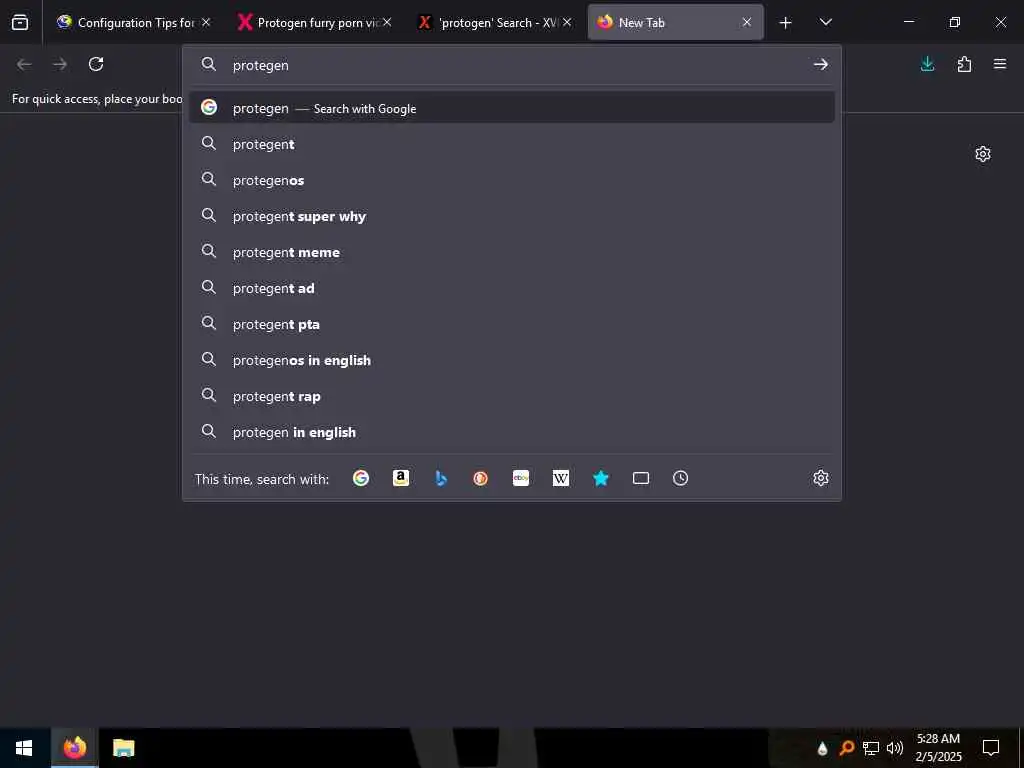The image size is (1024, 768).
Task: Select the 'protegent' suggestion
Action: tap(511, 144)
